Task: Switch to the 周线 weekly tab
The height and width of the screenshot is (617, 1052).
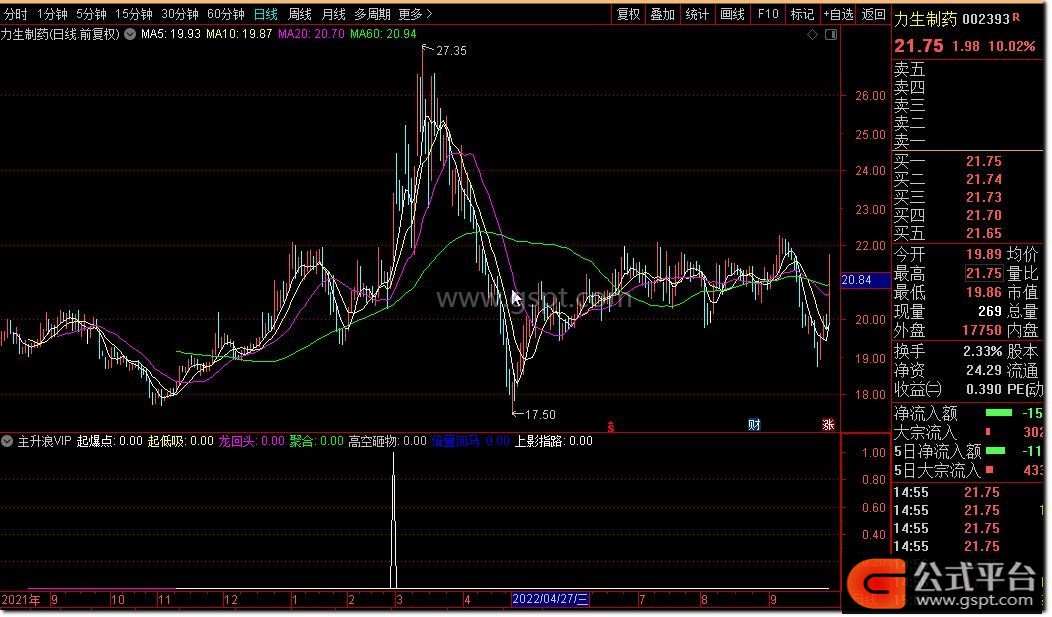Action: pyautogui.click(x=299, y=14)
